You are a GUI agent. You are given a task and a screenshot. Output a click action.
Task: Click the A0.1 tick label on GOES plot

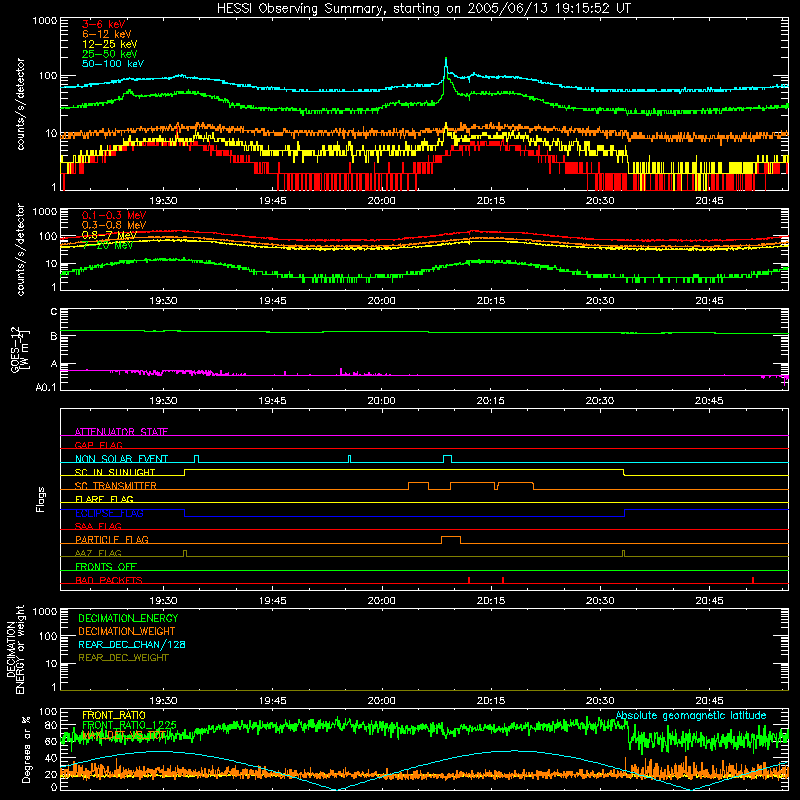46,387
